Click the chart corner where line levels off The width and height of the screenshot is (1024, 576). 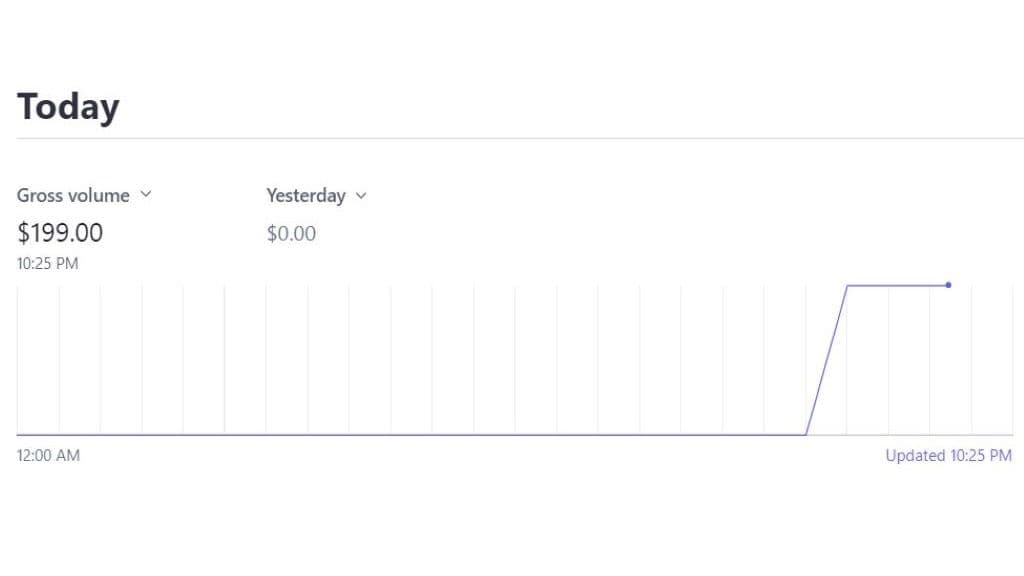(847, 285)
